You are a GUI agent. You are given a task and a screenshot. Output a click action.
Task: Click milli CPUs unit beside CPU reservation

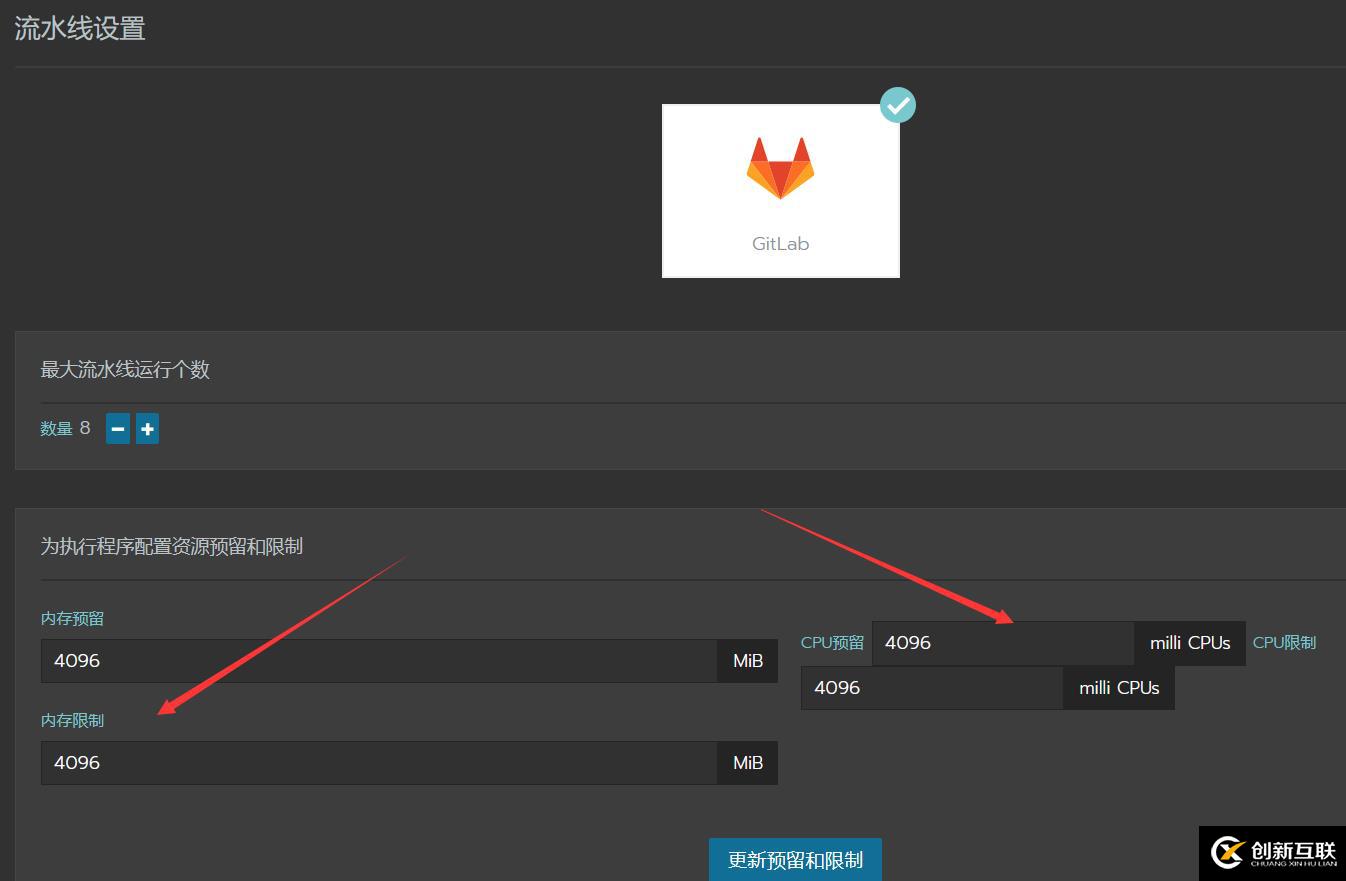[x=1190, y=643]
